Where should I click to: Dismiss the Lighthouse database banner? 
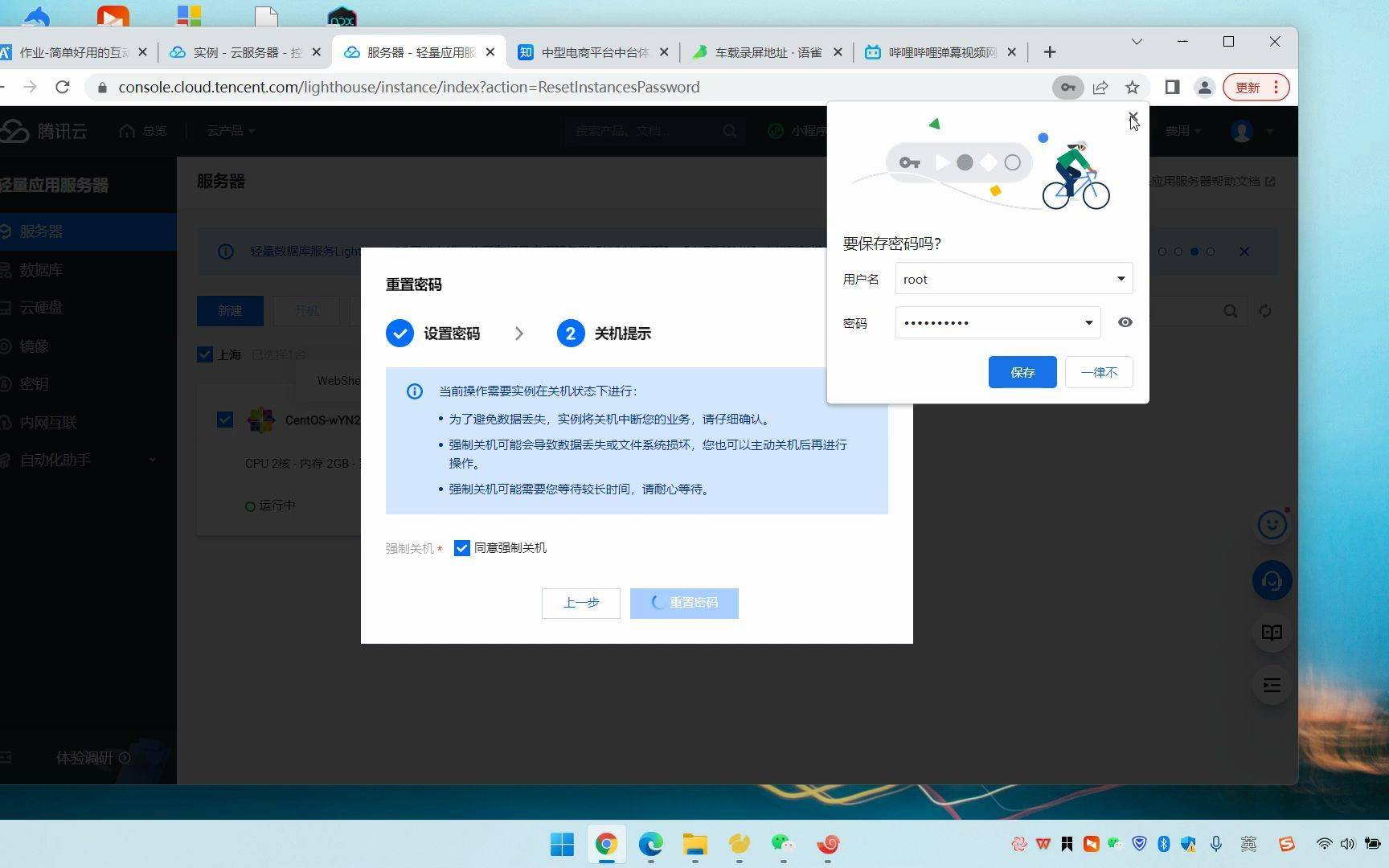click(1244, 252)
